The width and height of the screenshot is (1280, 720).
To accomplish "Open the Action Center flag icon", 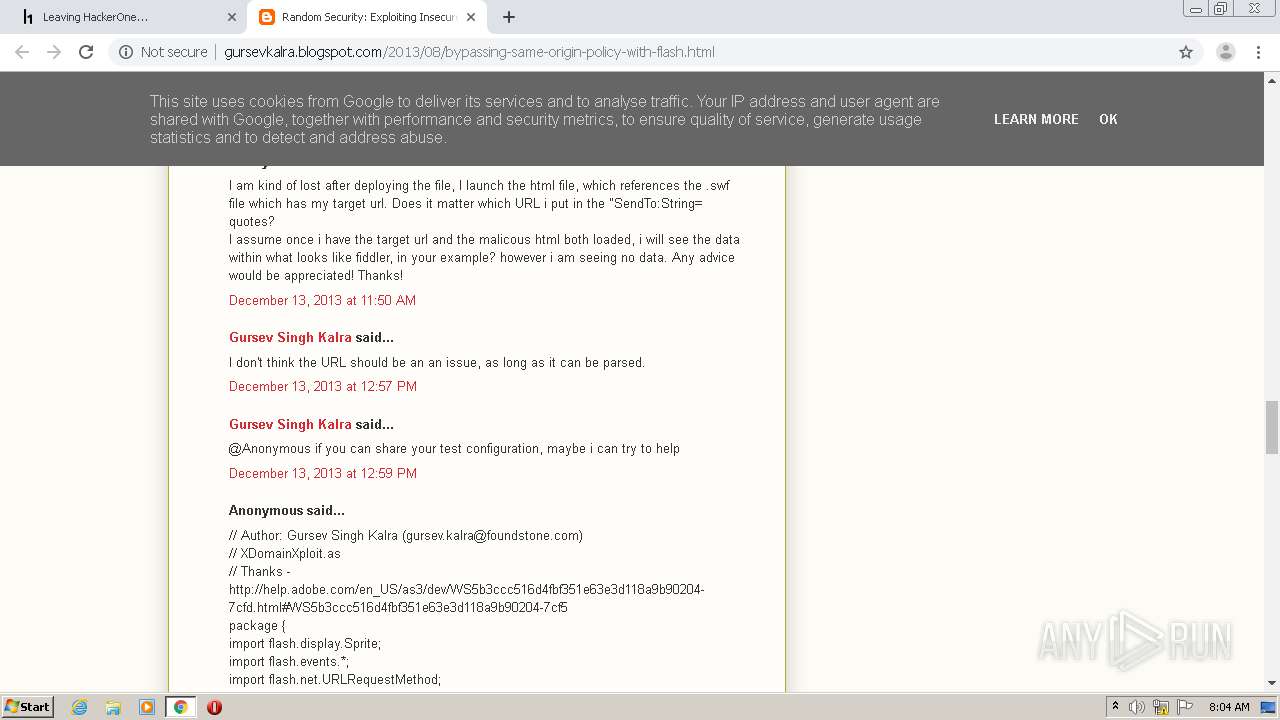I will (1184, 707).
